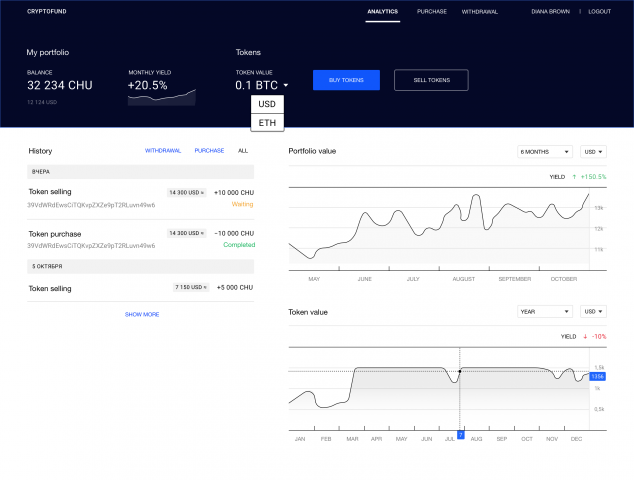Click the AUGUST label on portfolio chart
This screenshot has width=634, height=480.
click(464, 279)
